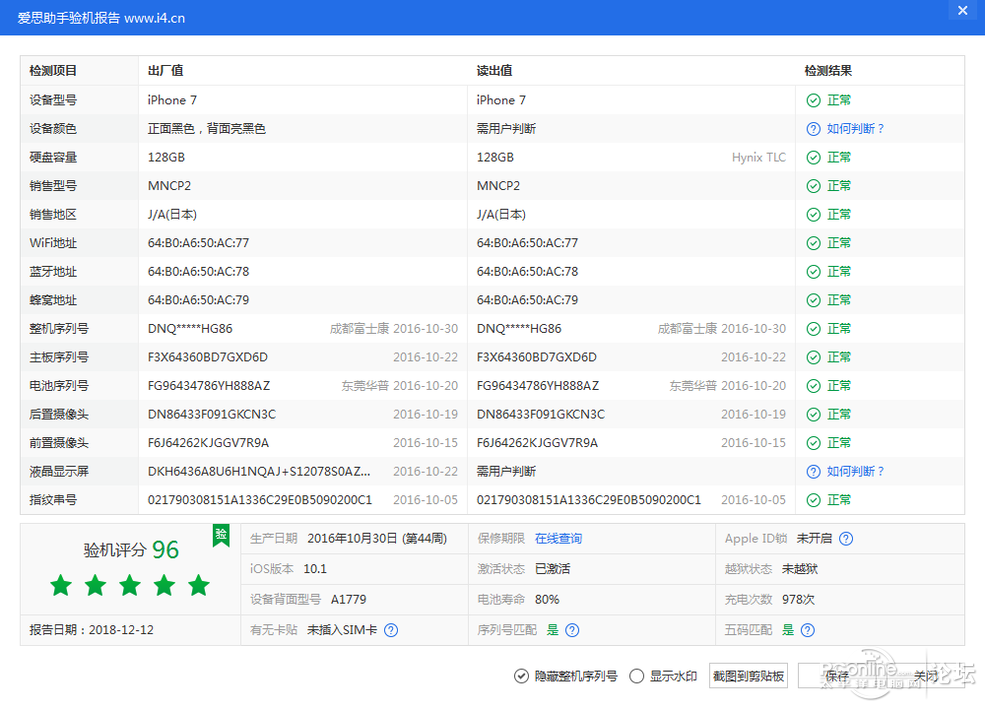Screen dimensions: 985x709
Task: Open the help icon beside 序列号匹配
Action: point(572,630)
